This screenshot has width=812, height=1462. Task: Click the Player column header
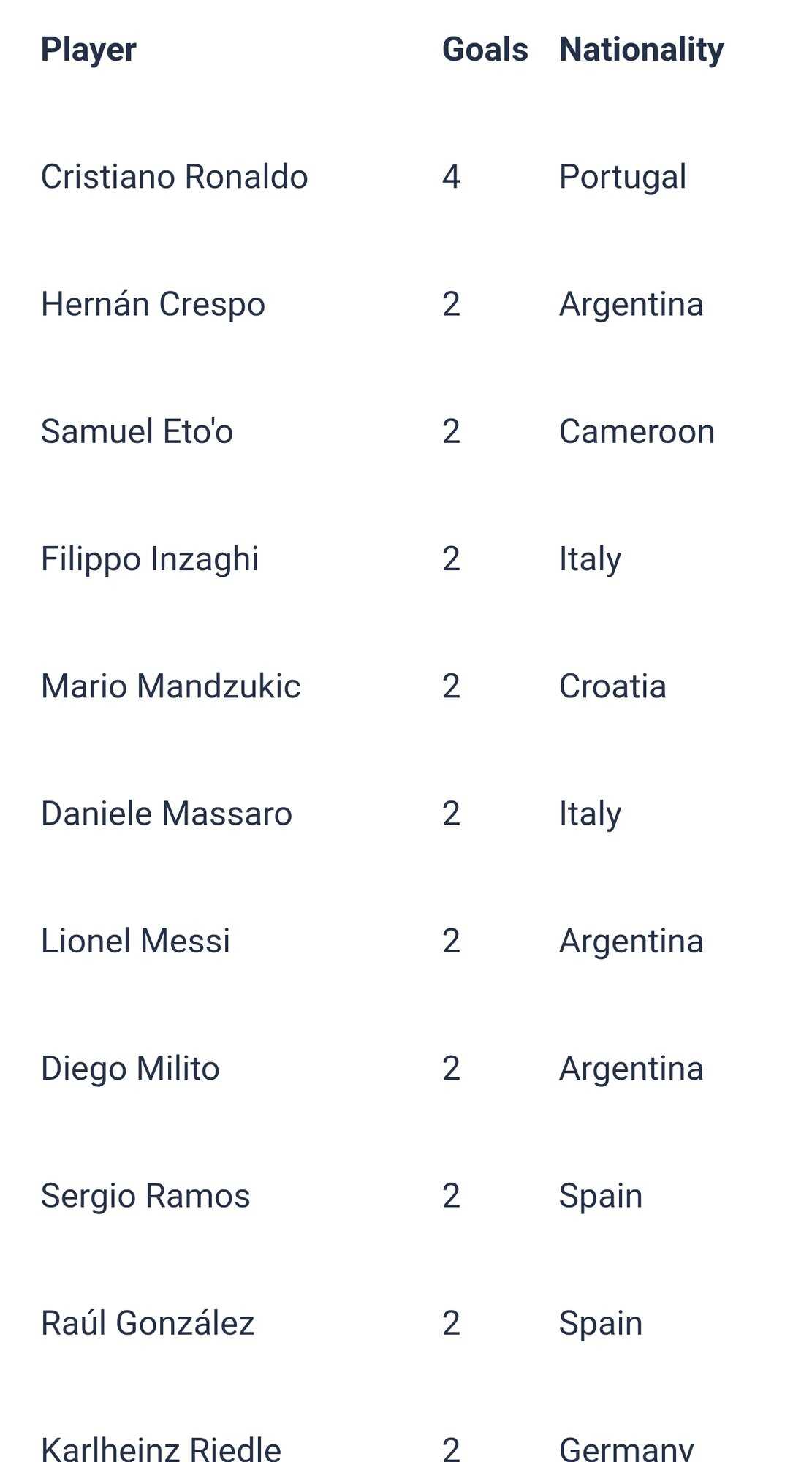point(88,50)
